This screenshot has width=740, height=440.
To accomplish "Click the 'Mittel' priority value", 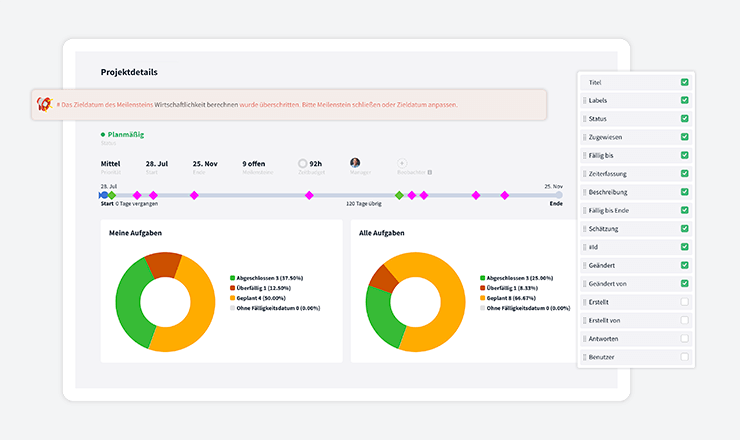I will (110, 164).
